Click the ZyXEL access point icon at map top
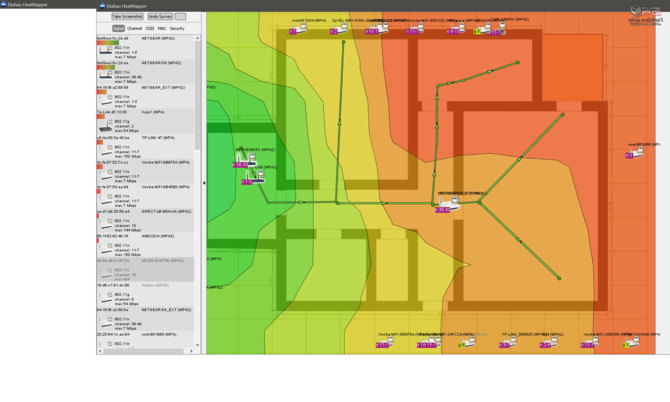Viewport: 670px width, 402px height. click(340, 29)
